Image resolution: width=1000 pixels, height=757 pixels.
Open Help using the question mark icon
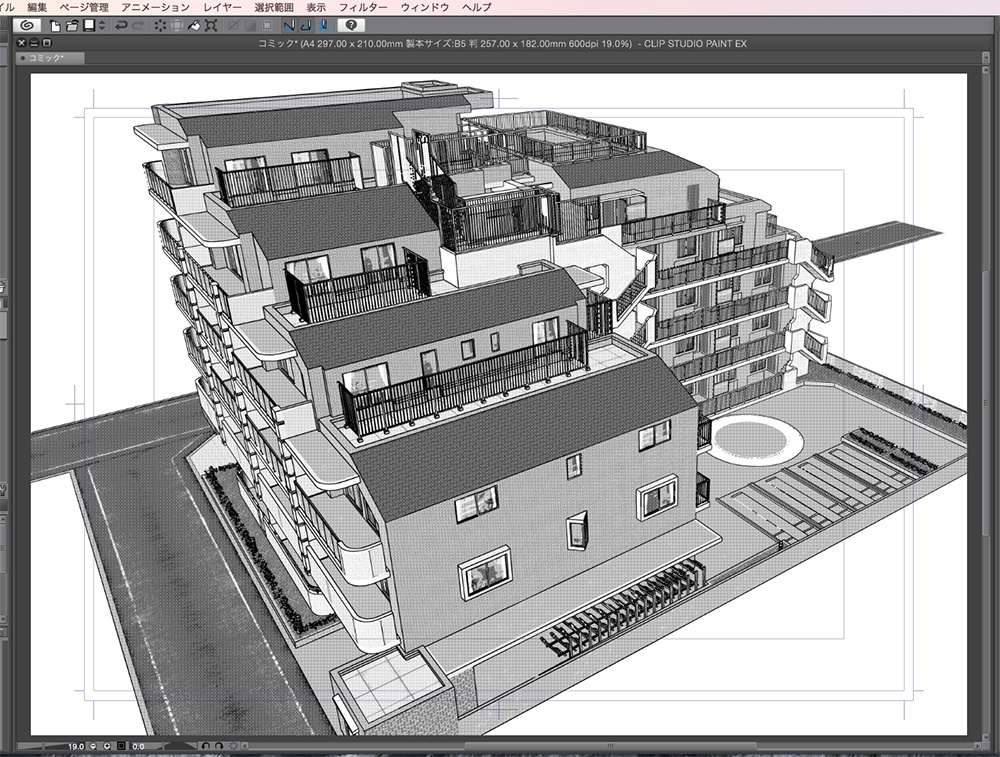tap(350, 24)
